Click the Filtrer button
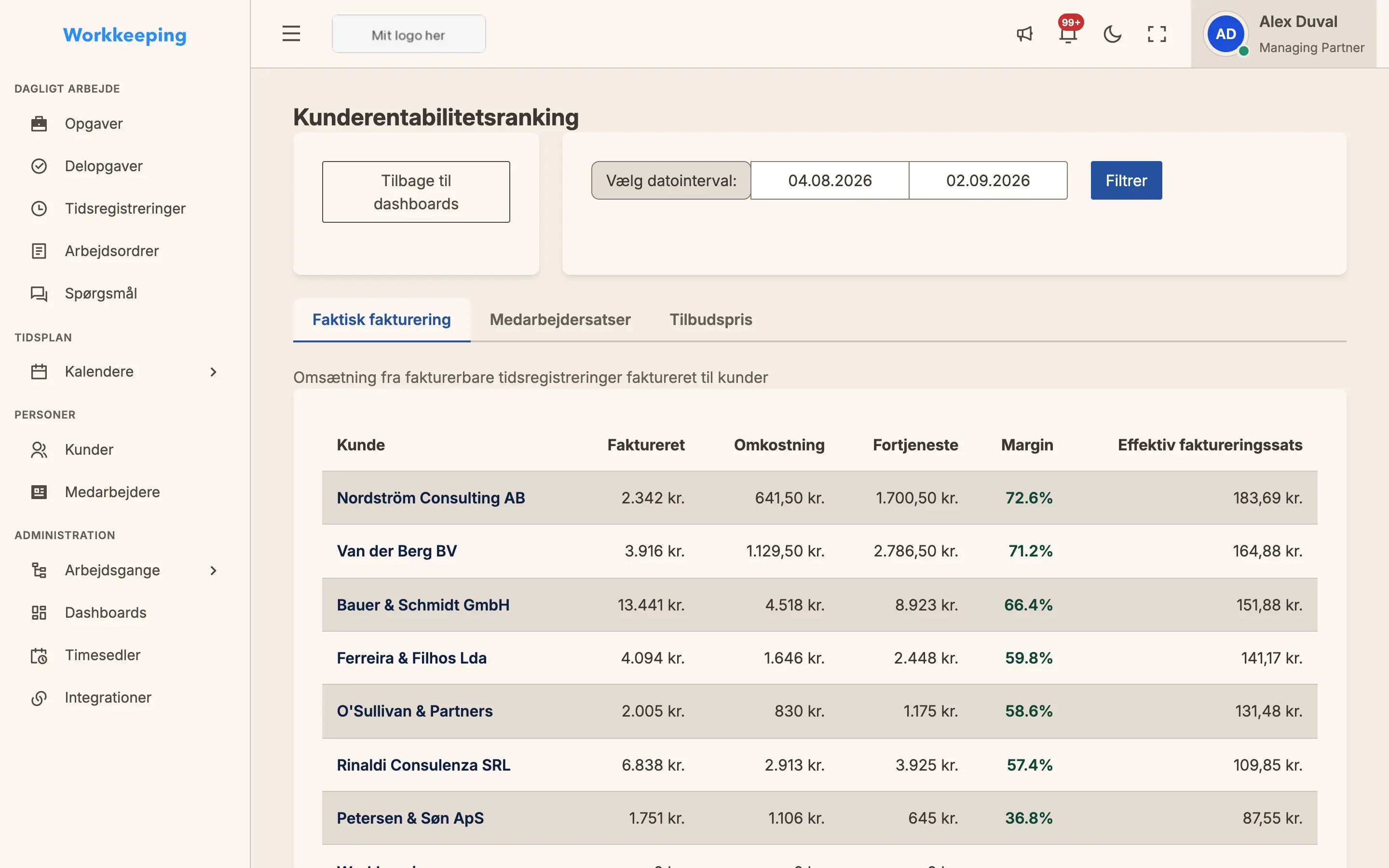Viewport: 1389px width, 868px height. coord(1126,180)
